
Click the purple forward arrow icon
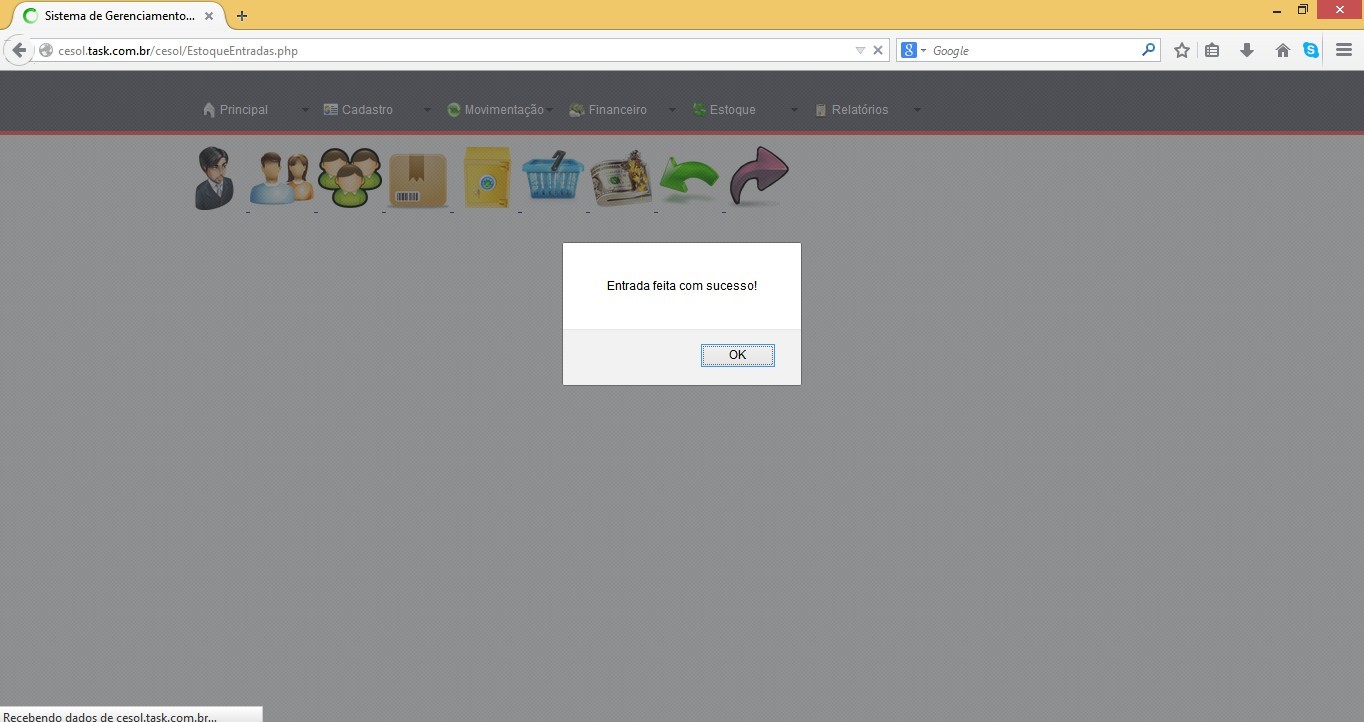pos(758,176)
